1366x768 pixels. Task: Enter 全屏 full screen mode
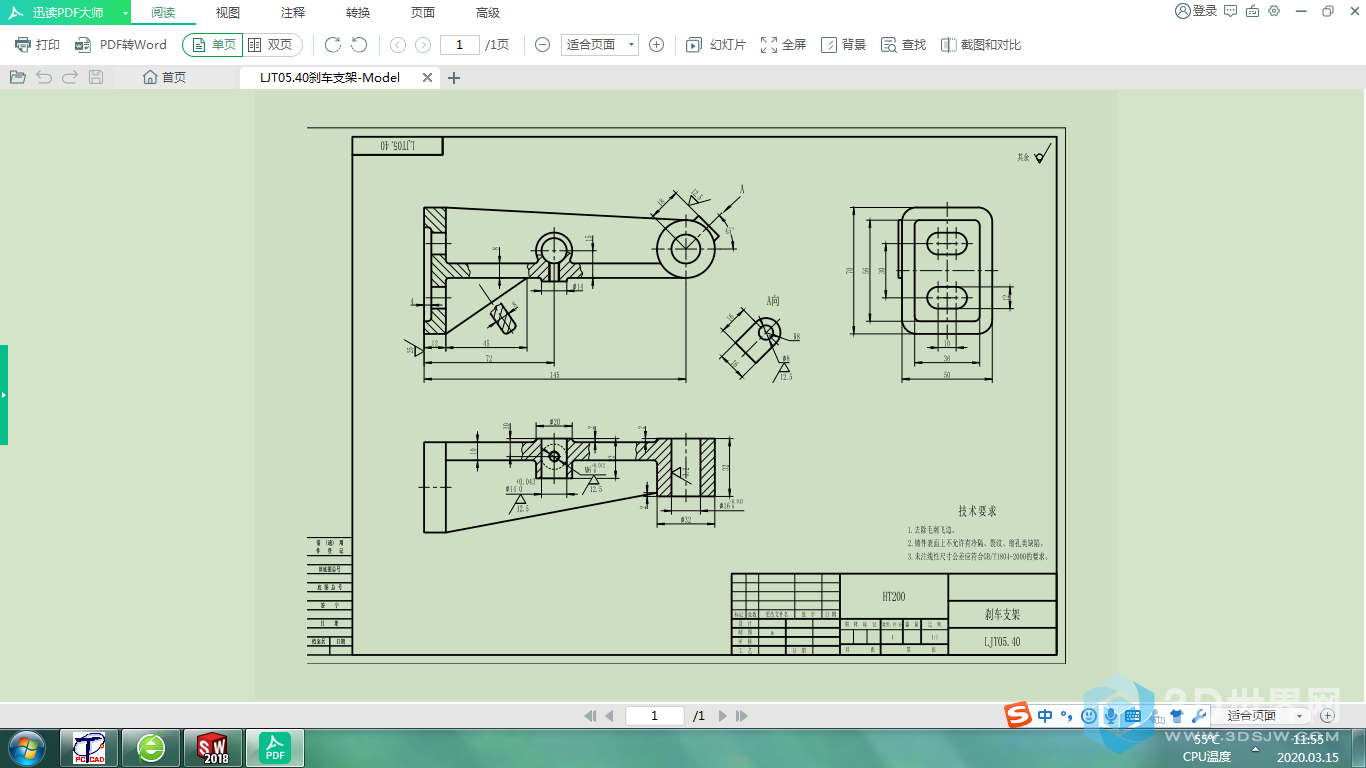tap(783, 45)
